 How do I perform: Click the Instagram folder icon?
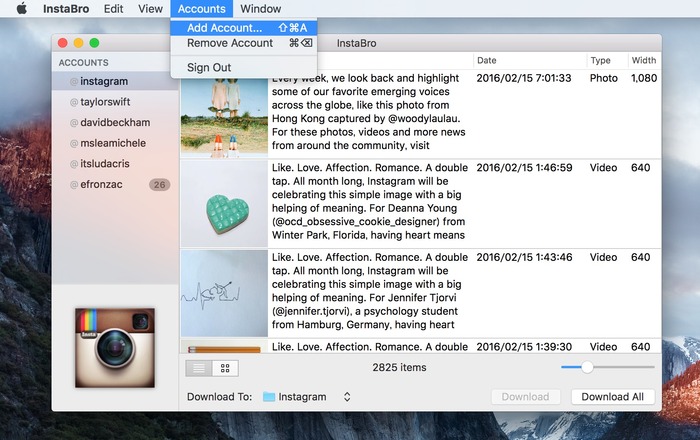click(x=269, y=397)
